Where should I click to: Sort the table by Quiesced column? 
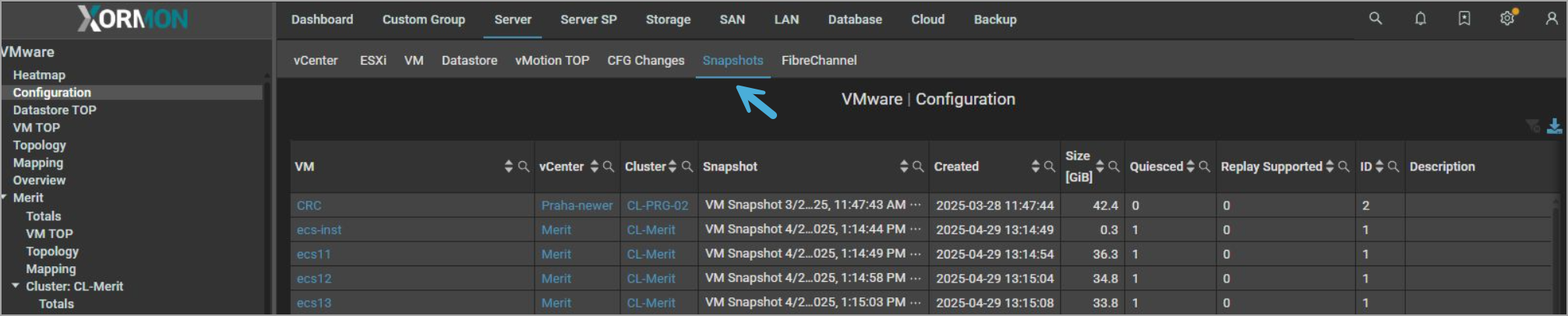[x=1190, y=167]
